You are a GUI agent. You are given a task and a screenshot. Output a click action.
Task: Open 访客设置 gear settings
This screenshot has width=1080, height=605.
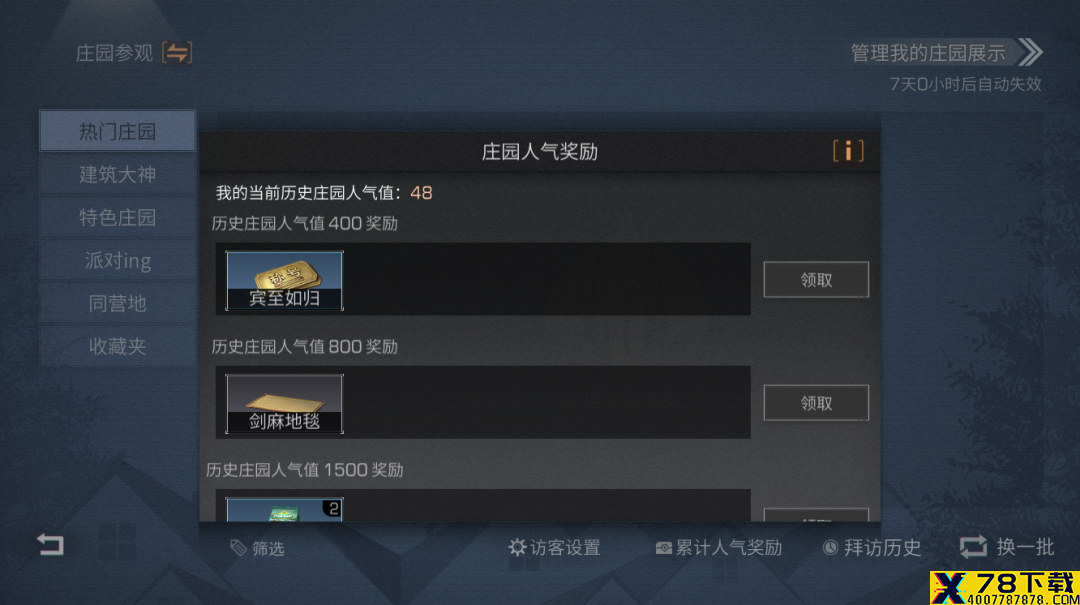tap(517, 547)
